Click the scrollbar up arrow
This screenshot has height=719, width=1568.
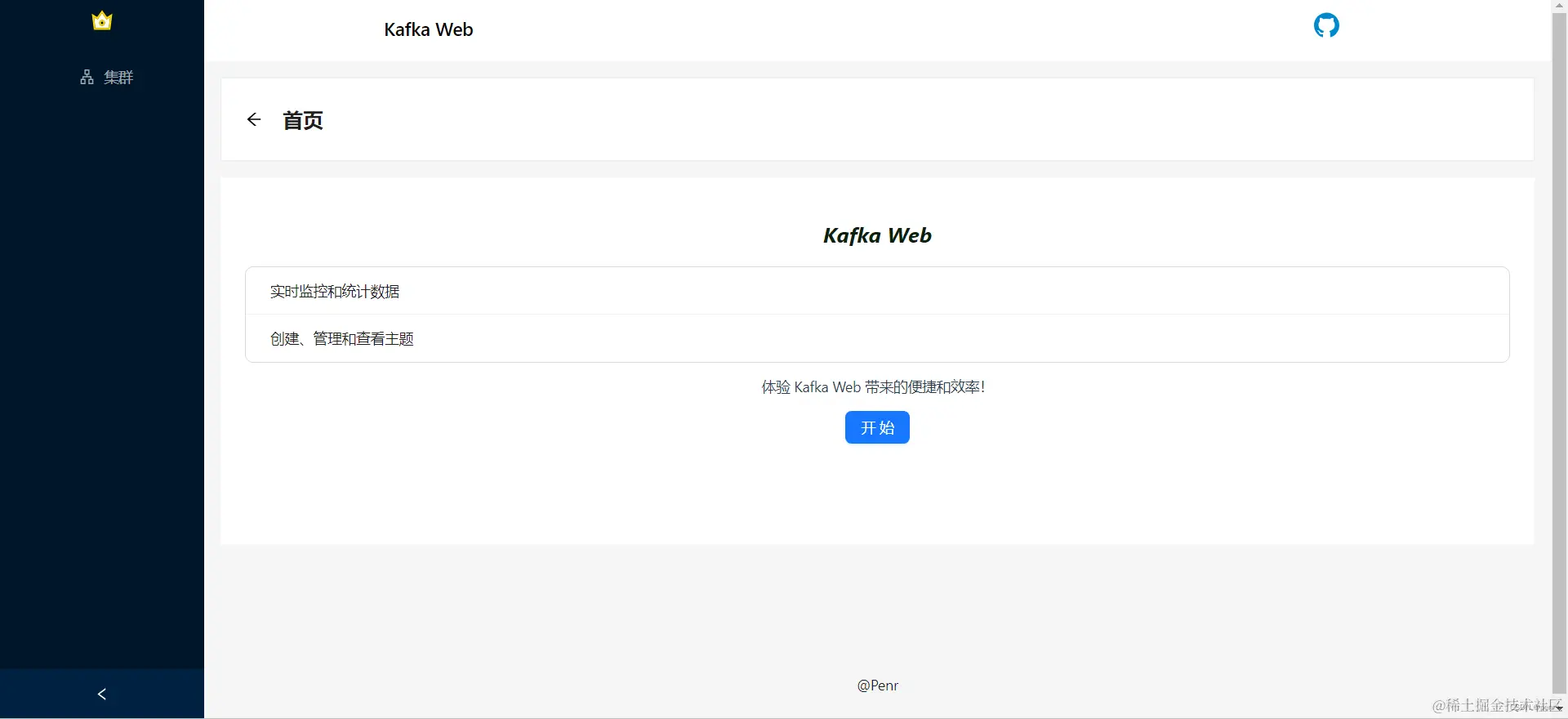(x=1559, y=6)
